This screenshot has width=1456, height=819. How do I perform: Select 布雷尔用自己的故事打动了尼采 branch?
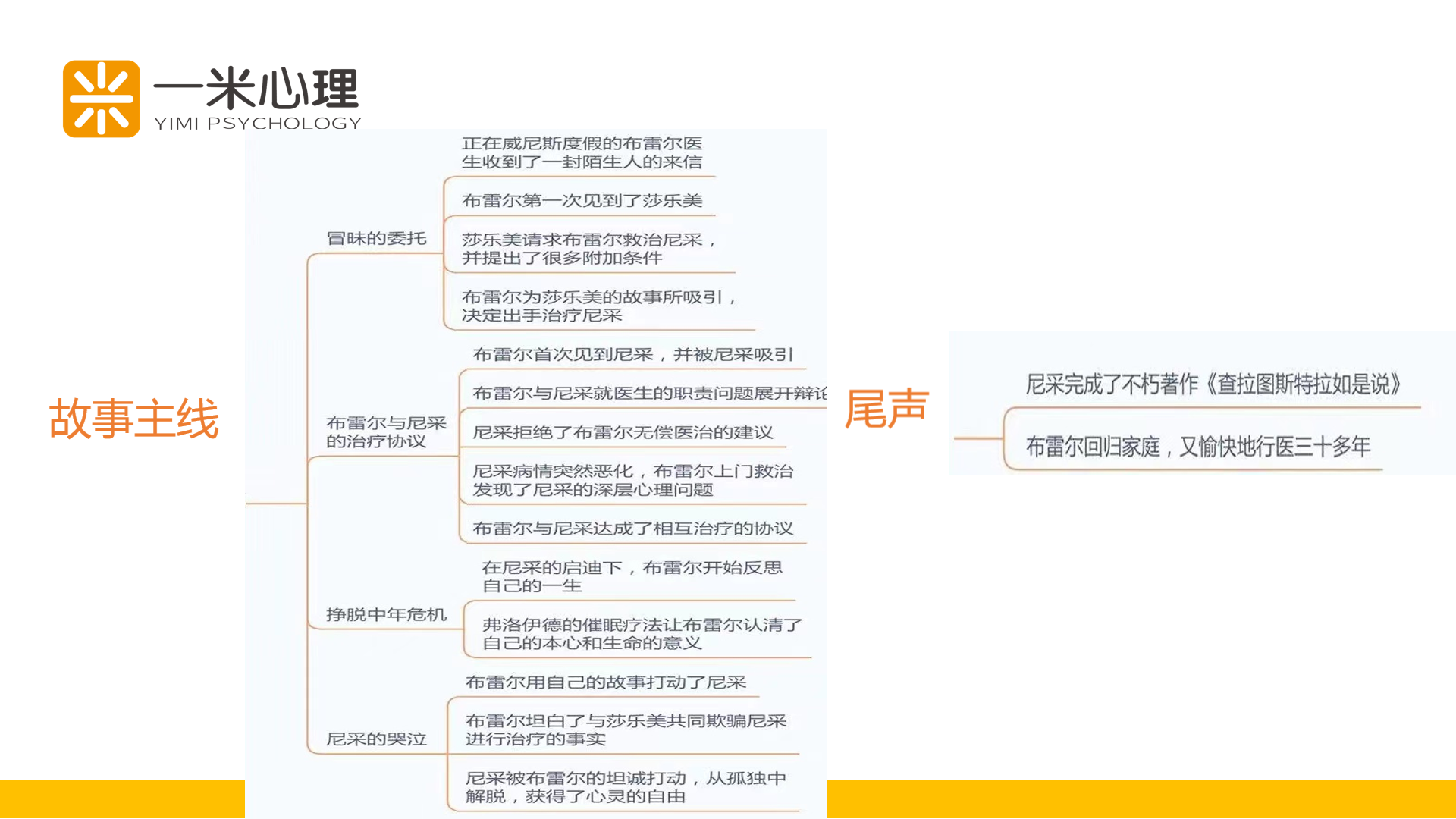(606, 682)
